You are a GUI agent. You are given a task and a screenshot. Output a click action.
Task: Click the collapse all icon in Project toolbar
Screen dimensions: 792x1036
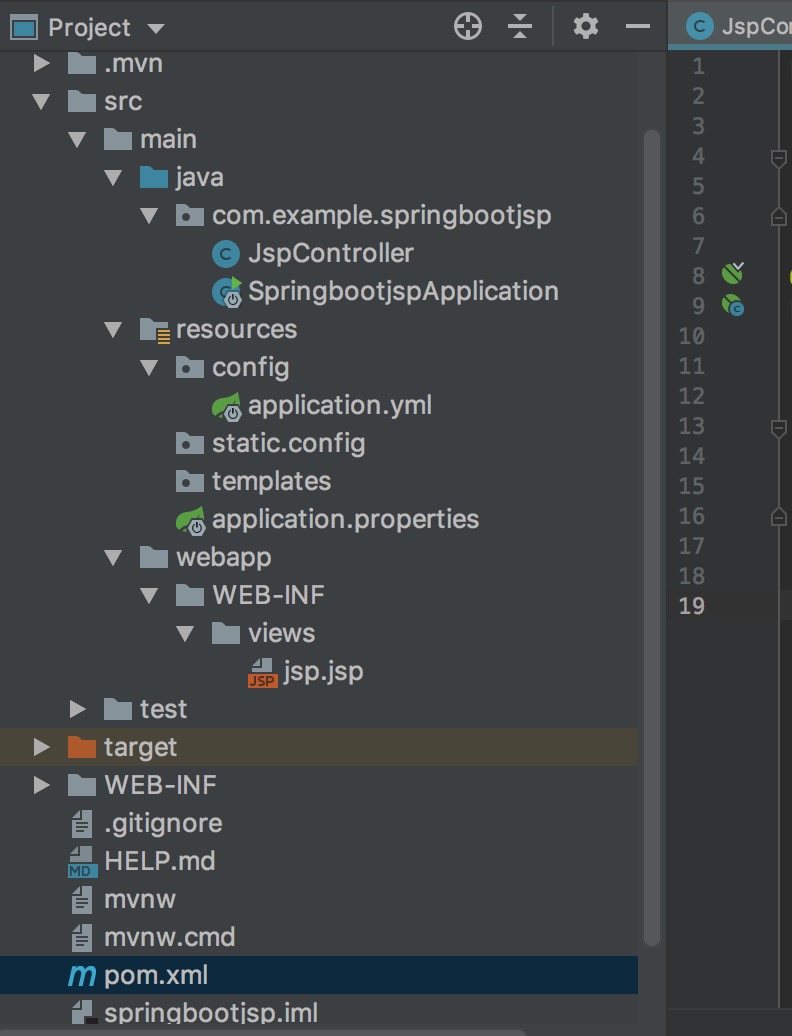(x=520, y=27)
